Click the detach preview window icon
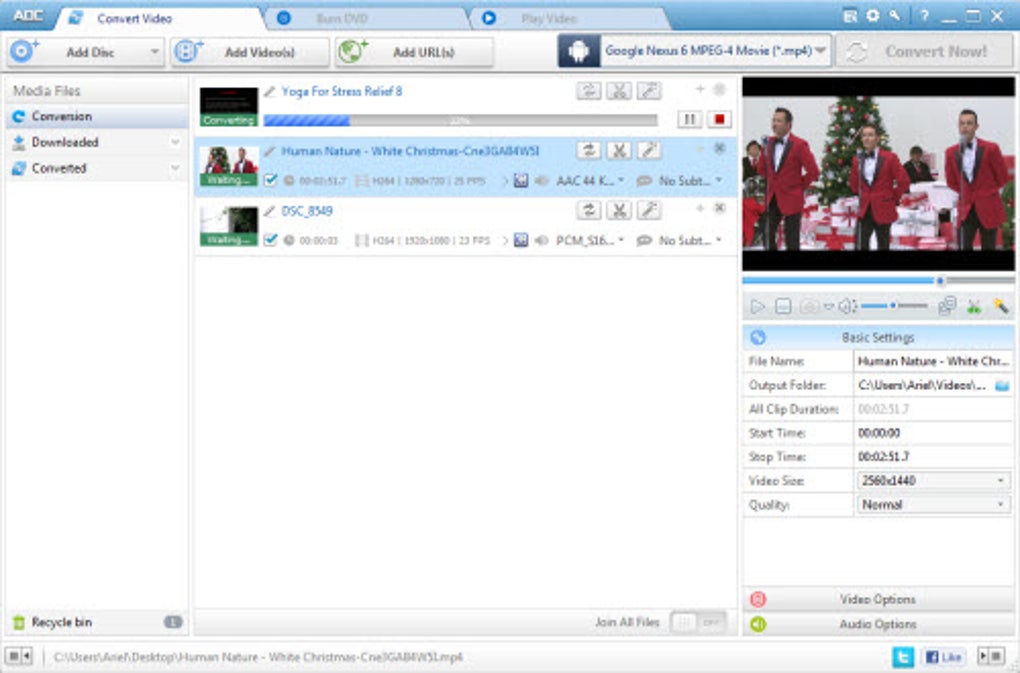The width and height of the screenshot is (1020, 673). coord(947,306)
